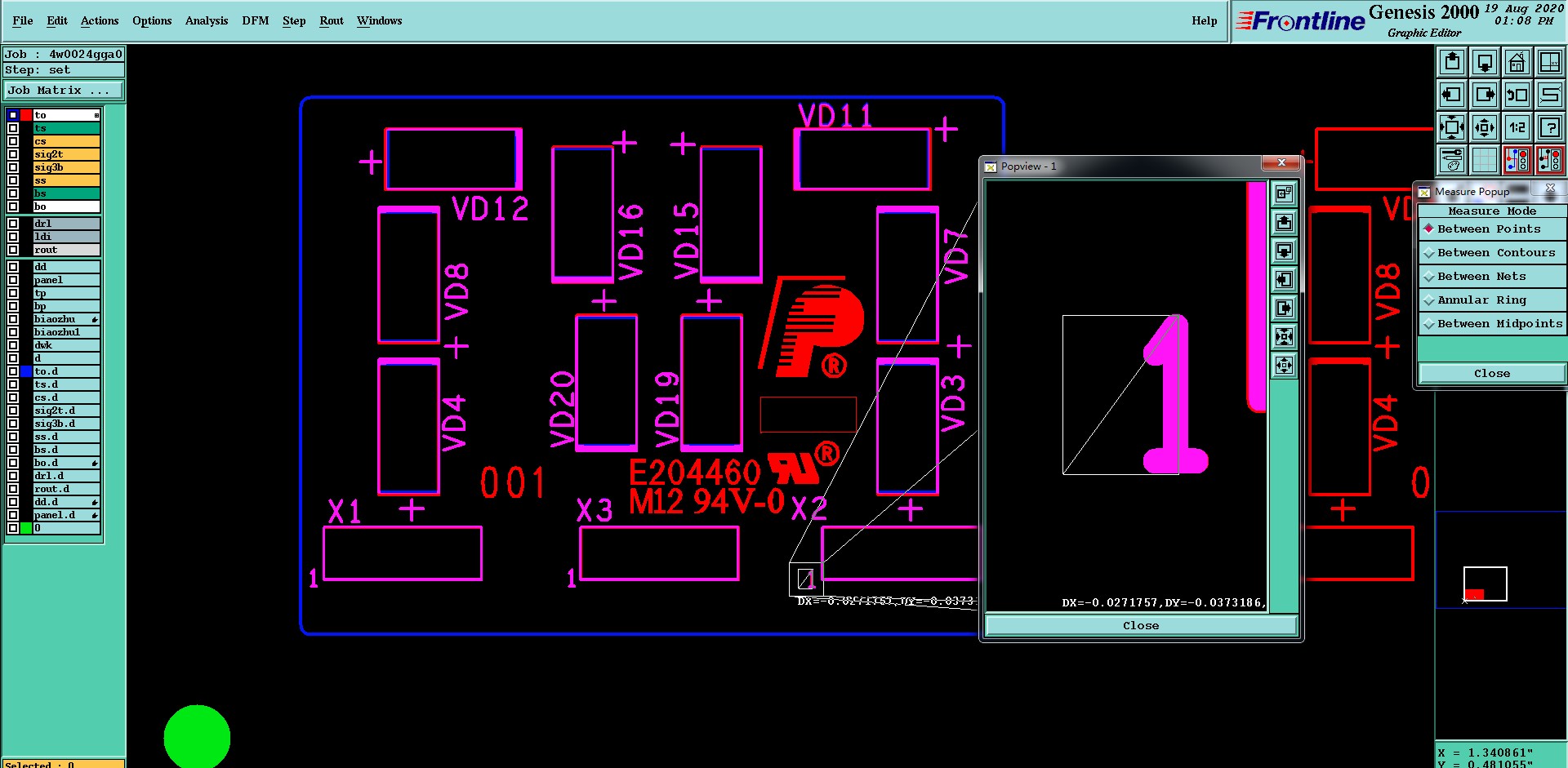This screenshot has width=1568, height=768.
Task: Click the small marker on the dd.d layer row
Action: (95, 502)
